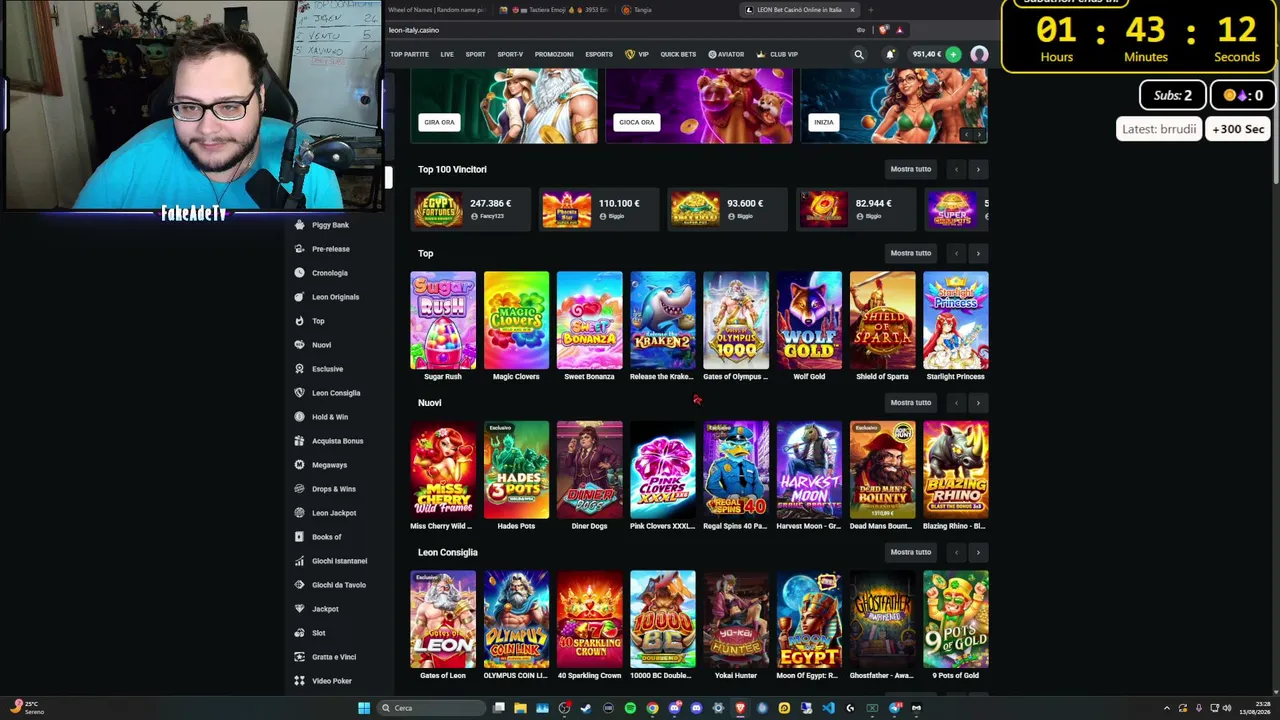Click the browser address bar URL
This screenshot has height=720, width=1280.
point(414,30)
